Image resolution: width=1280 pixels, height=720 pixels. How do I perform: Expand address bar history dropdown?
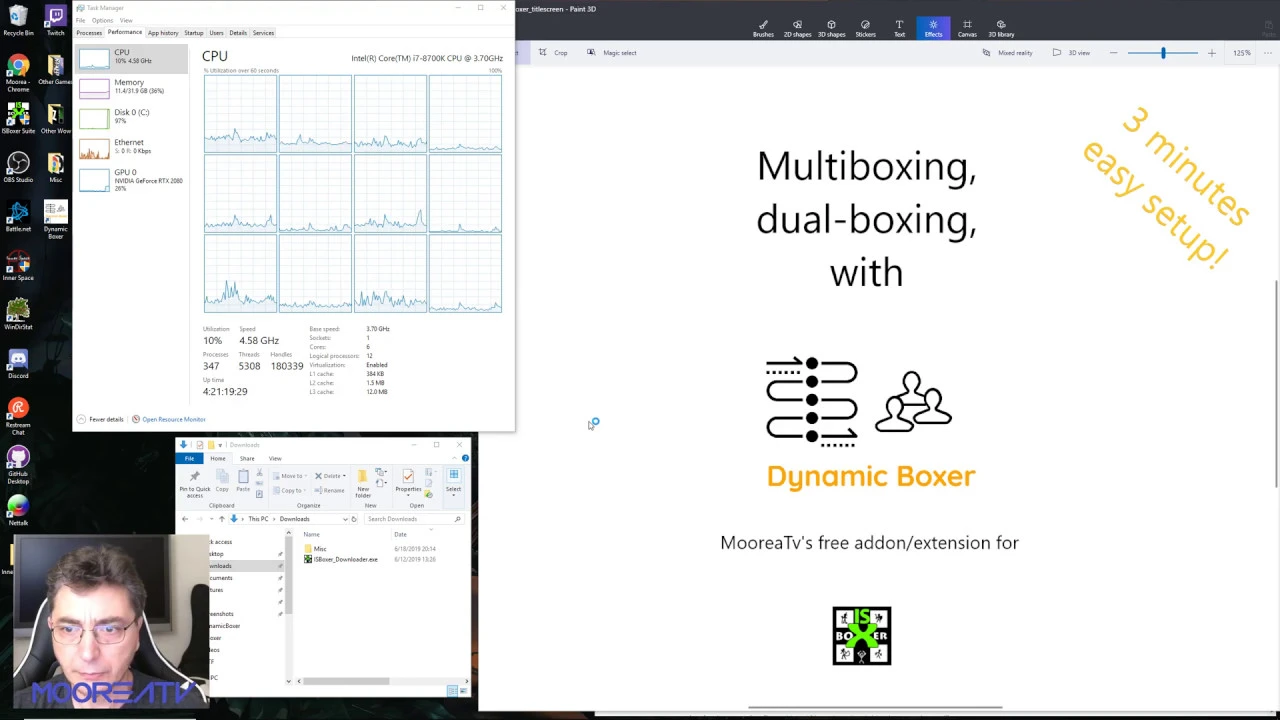[345, 519]
